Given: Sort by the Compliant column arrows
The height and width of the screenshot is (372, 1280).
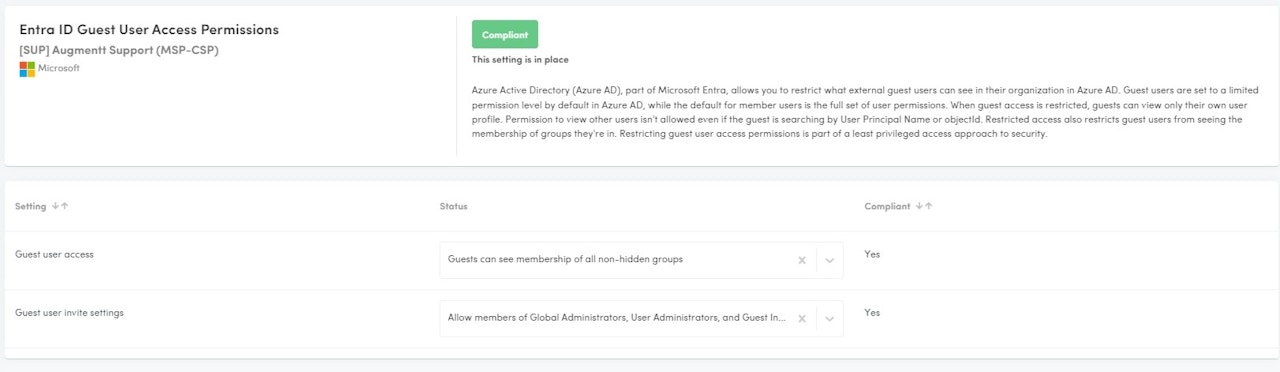Looking at the screenshot, I should tap(924, 206).
